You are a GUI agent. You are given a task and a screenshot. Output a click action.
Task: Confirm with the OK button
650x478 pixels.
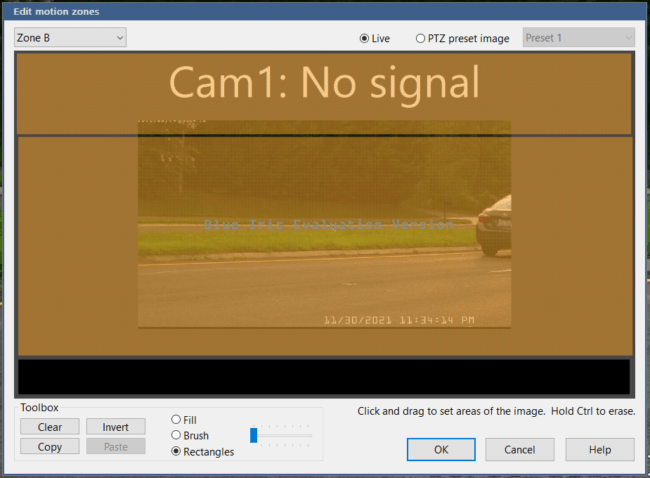click(x=441, y=449)
